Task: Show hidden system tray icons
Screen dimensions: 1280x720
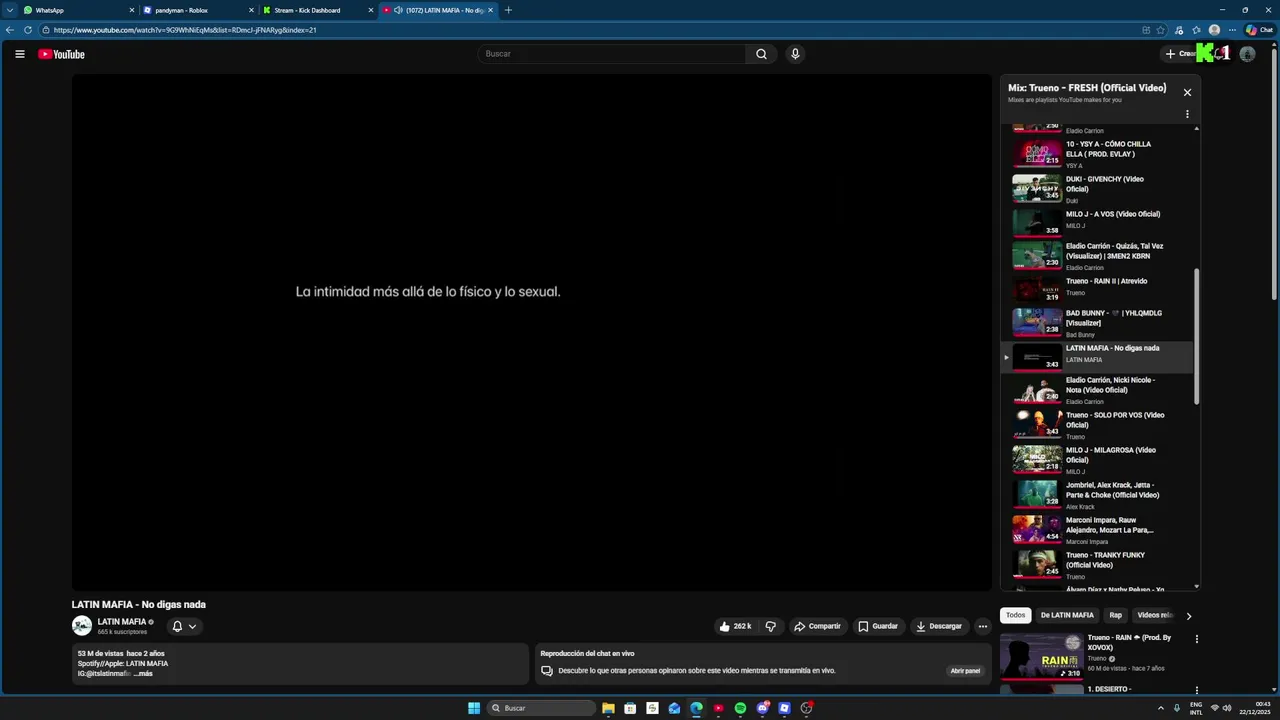Action: (x=1159, y=708)
